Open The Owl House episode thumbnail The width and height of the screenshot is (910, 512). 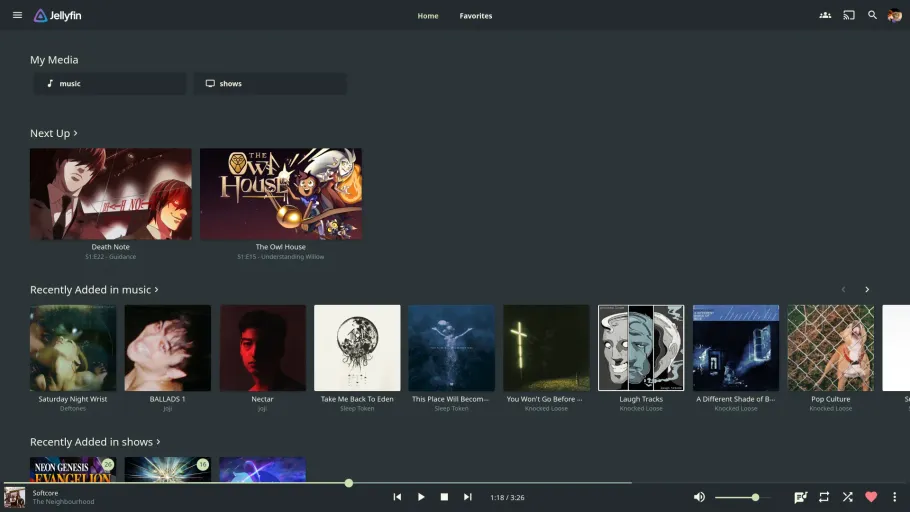(281, 194)
